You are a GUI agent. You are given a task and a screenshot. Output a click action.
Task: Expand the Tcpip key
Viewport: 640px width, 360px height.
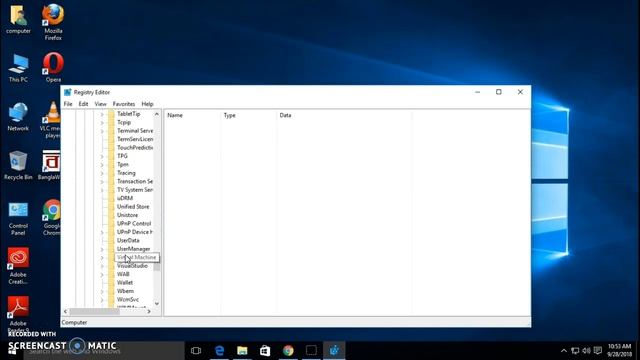102,122
